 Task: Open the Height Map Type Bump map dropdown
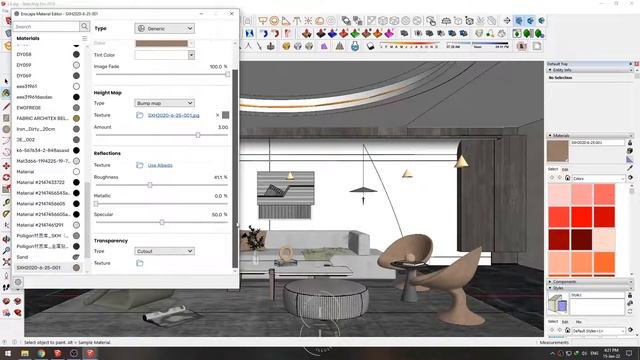[164, 103]
